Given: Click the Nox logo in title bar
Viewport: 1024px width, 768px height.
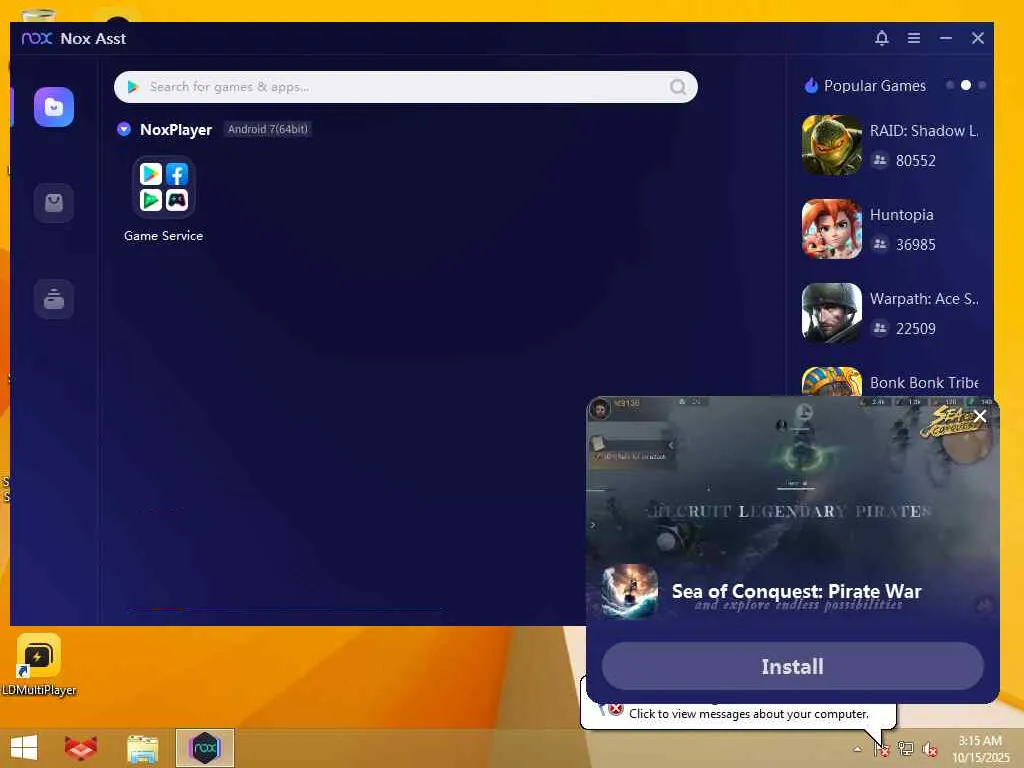Looking at the screenshot, I should (37, 39).
